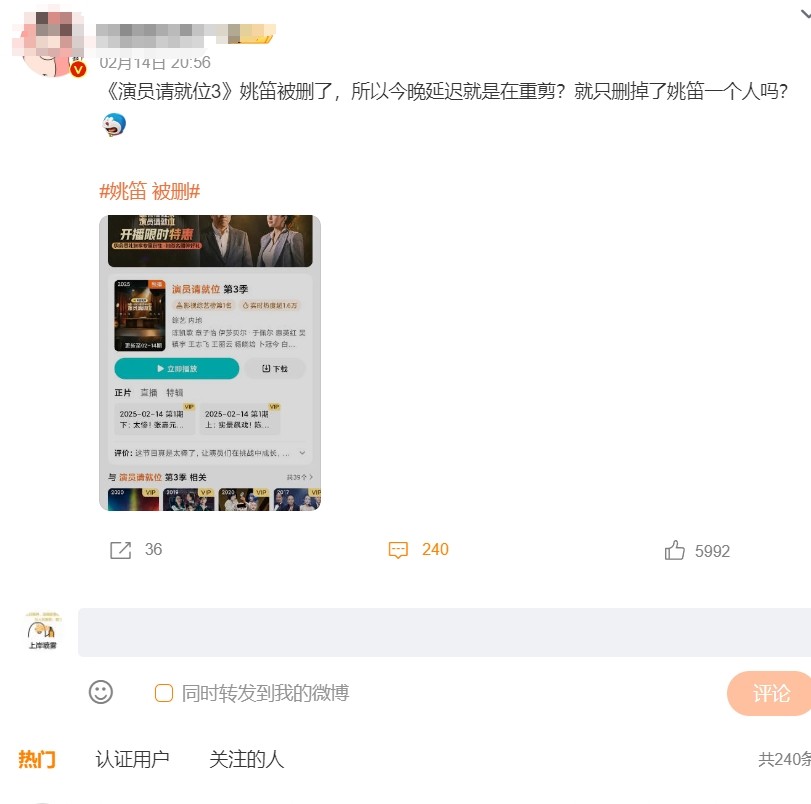Like the post with thumbs-up icon
The width and height of the screenshot is (811, 804).
674,550
